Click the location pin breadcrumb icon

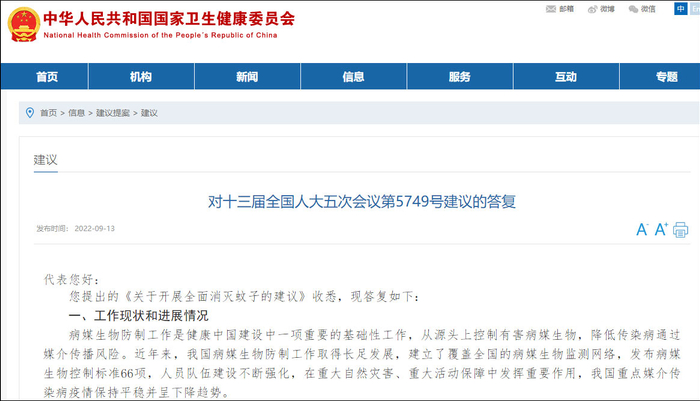pyautogui.click(x=30, y=113)
